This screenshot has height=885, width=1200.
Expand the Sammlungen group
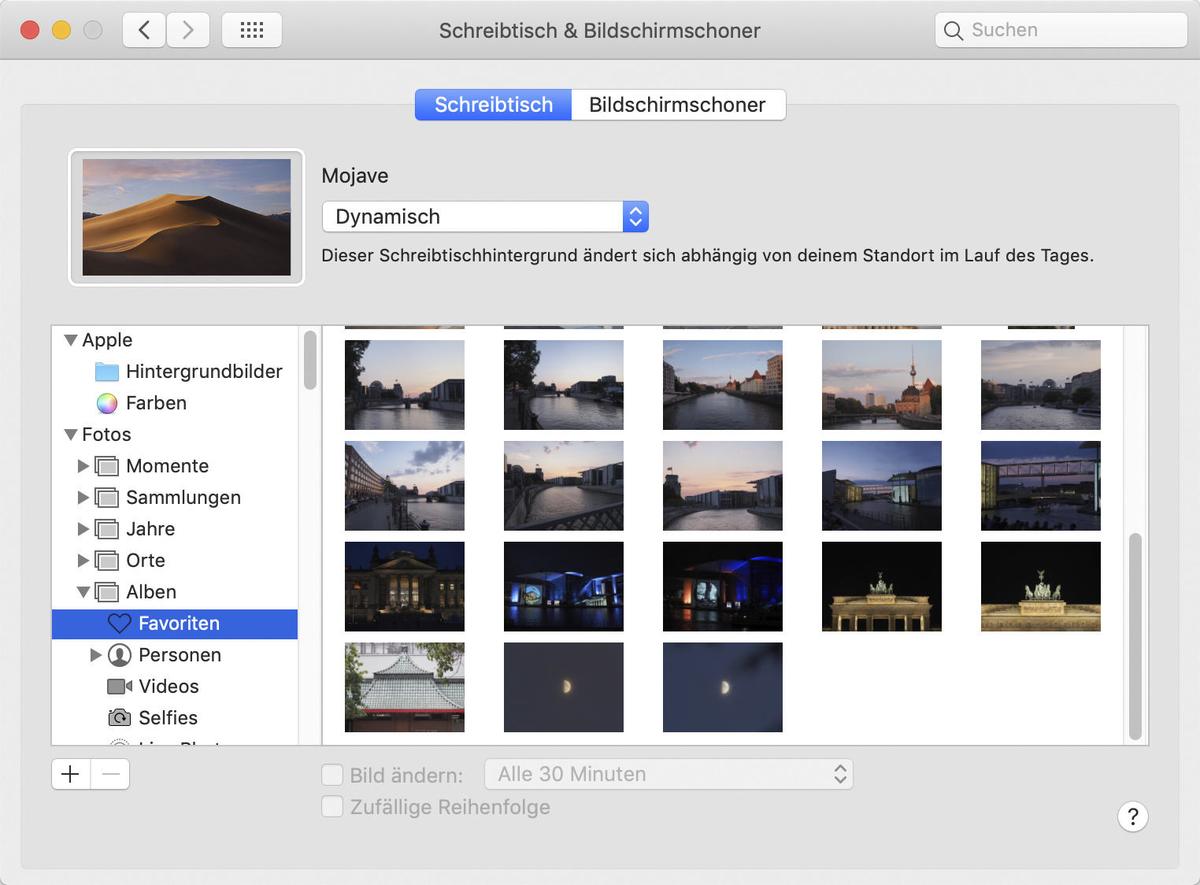click(84, 498)
